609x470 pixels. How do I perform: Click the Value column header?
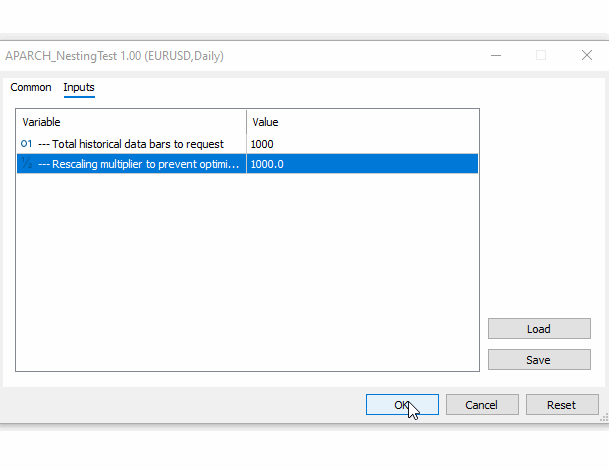(362, 122)
